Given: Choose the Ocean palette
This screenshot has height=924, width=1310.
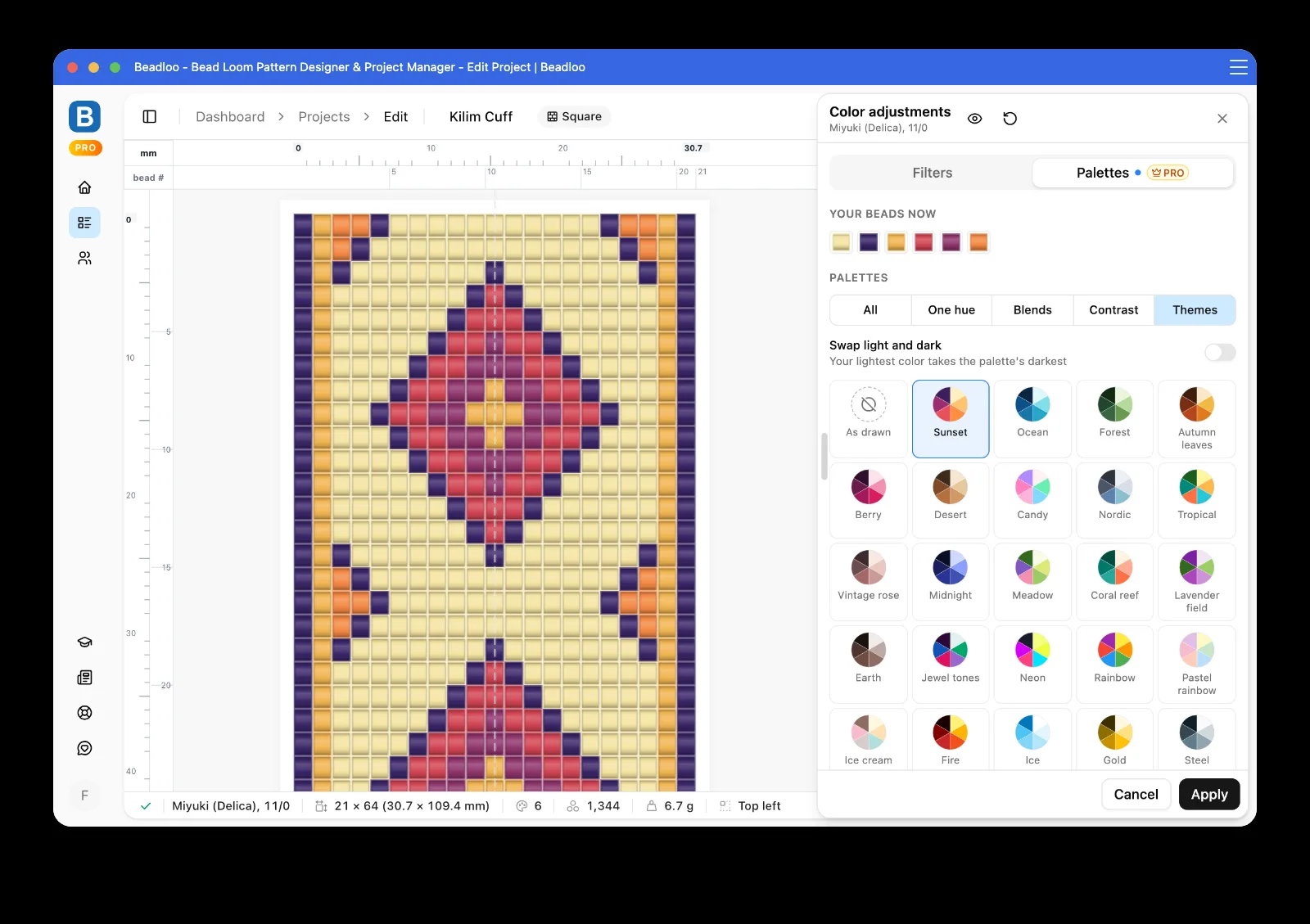Looking at the screenshot, I should coord(1032,419).
